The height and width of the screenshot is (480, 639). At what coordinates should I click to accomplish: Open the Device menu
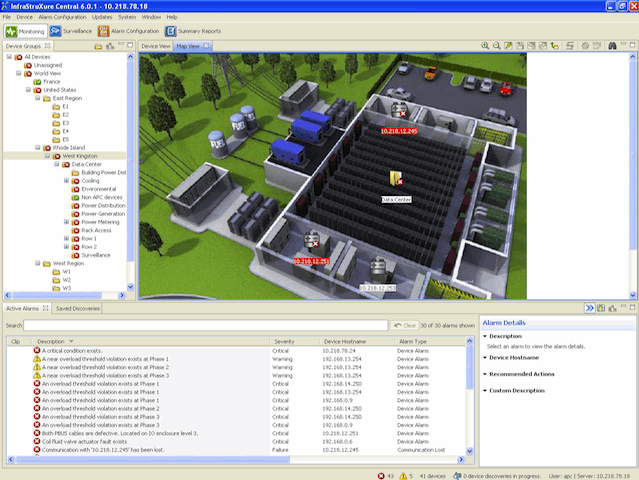[24, 17]
